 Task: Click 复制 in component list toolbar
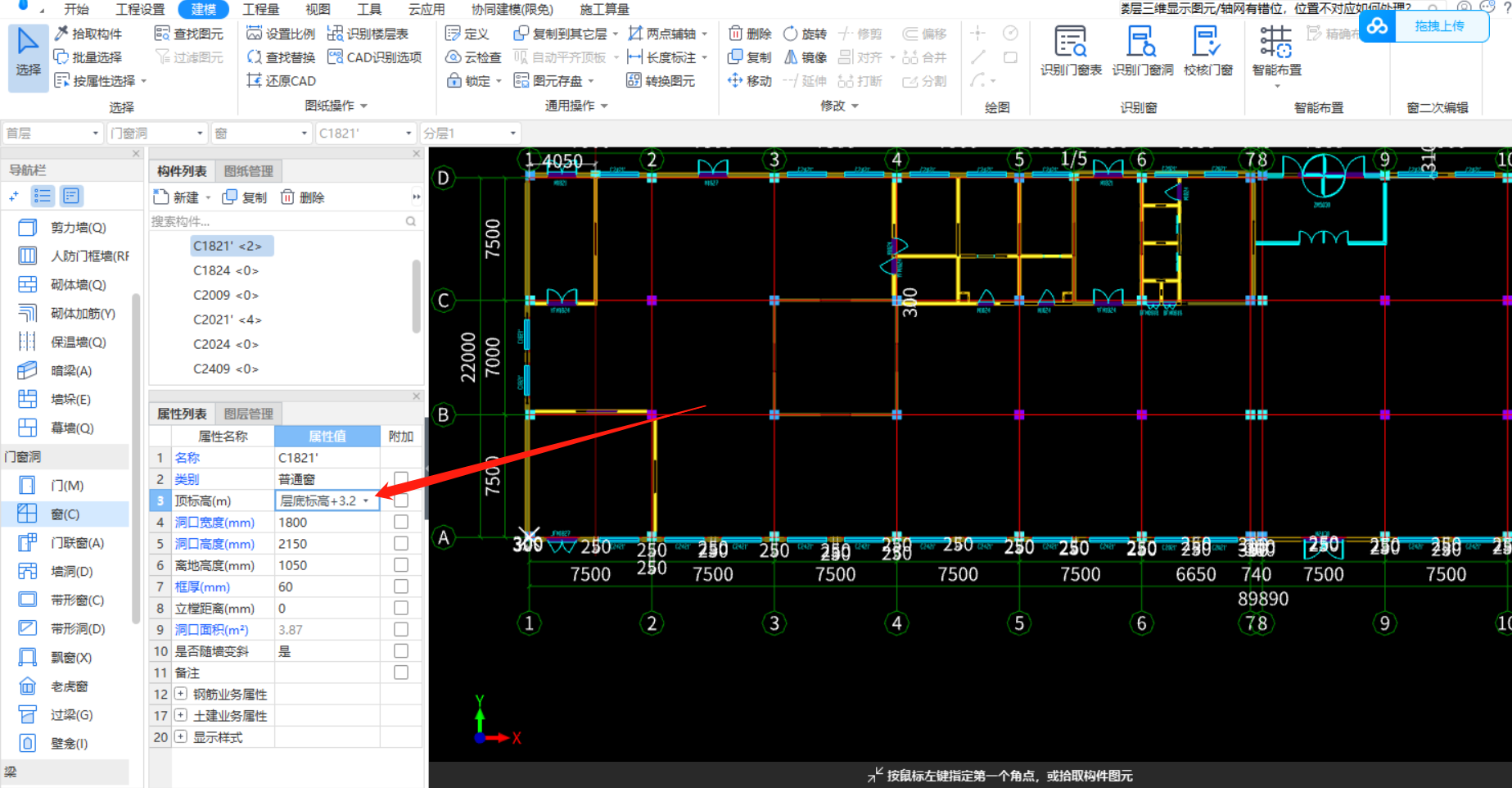pos(245,197)
